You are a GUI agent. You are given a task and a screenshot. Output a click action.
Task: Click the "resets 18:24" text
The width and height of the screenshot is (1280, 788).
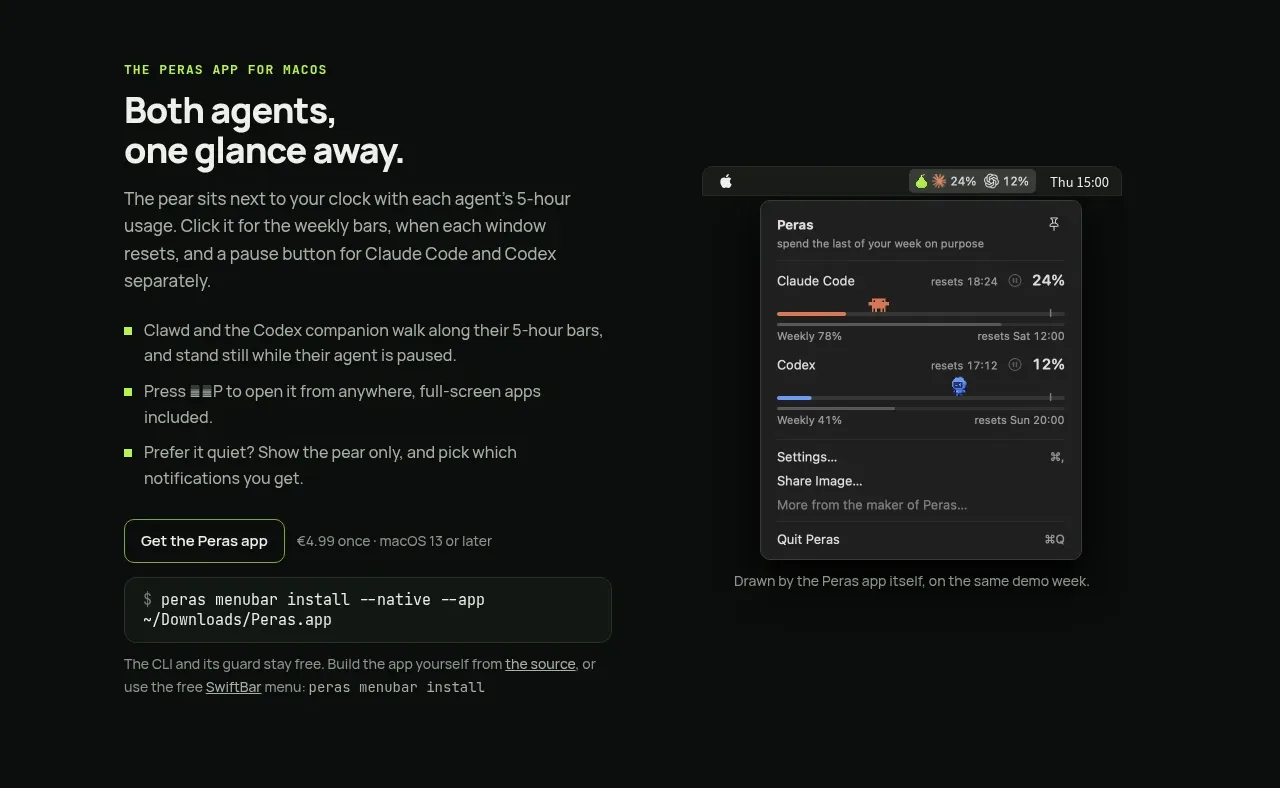[x=964, y=282]
